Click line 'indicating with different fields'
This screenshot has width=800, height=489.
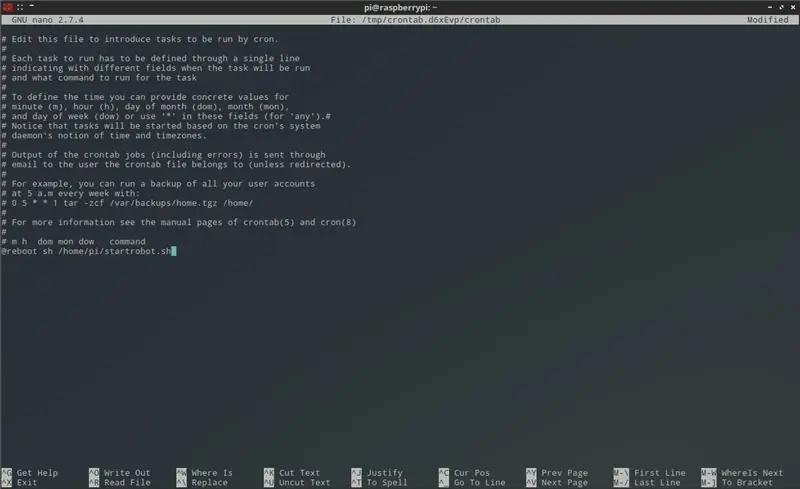(156, 68)
